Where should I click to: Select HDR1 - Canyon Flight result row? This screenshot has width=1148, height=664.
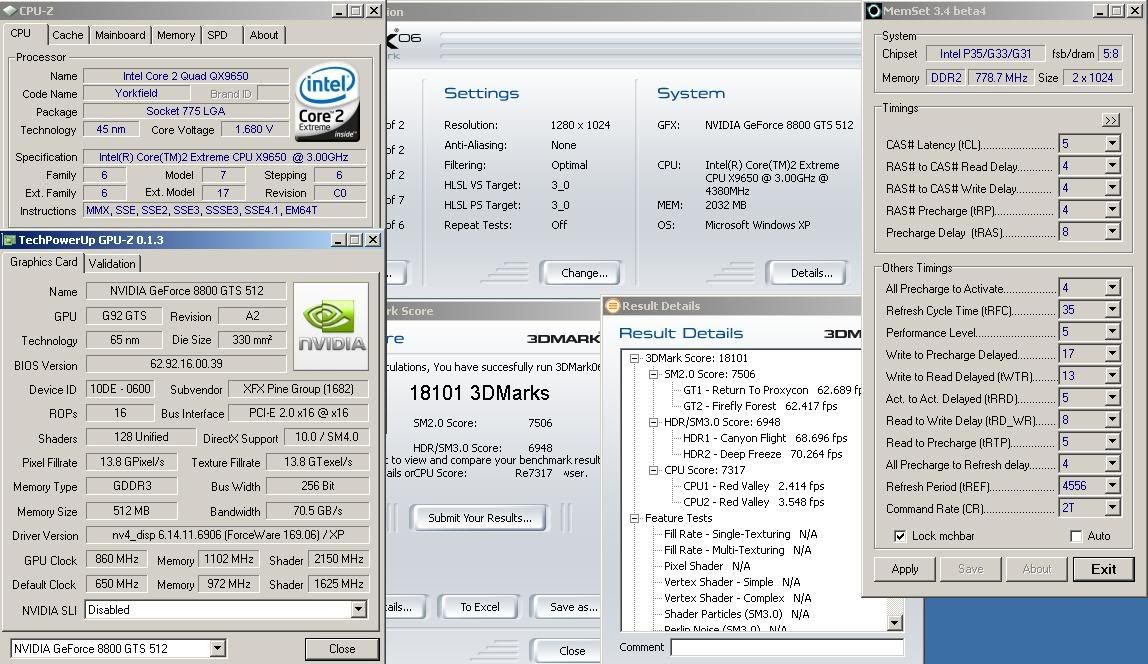765,438
